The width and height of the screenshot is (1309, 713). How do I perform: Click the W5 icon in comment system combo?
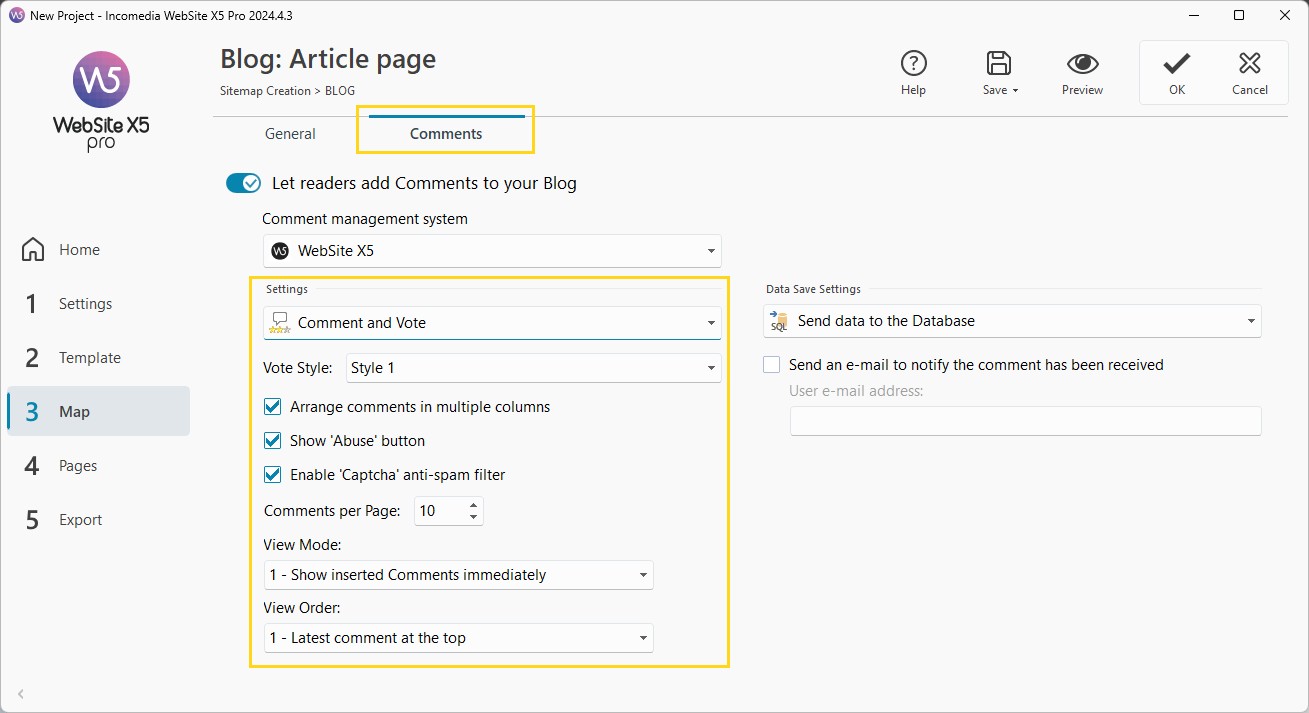[280, 251]
